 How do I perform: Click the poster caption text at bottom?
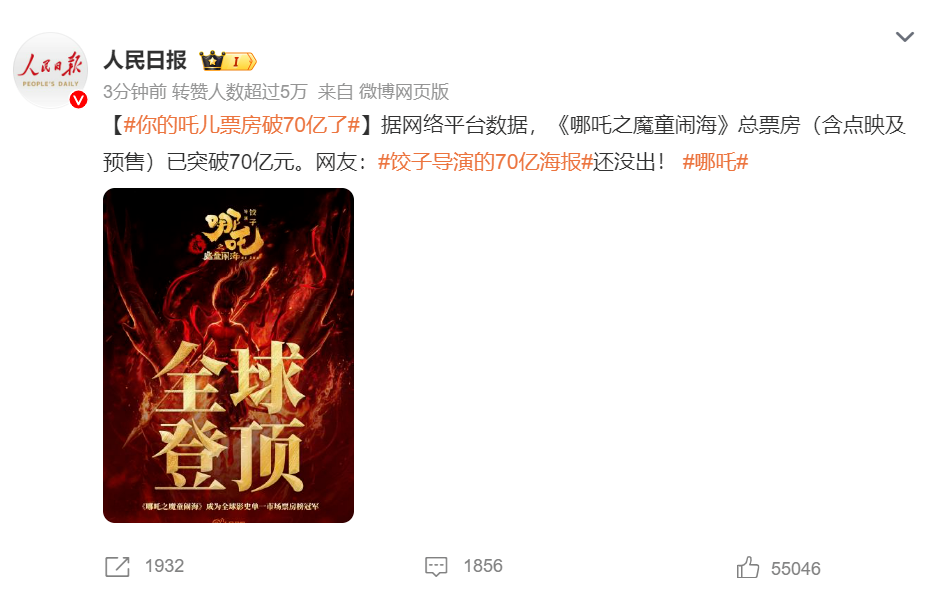click(x=230, y=507)
